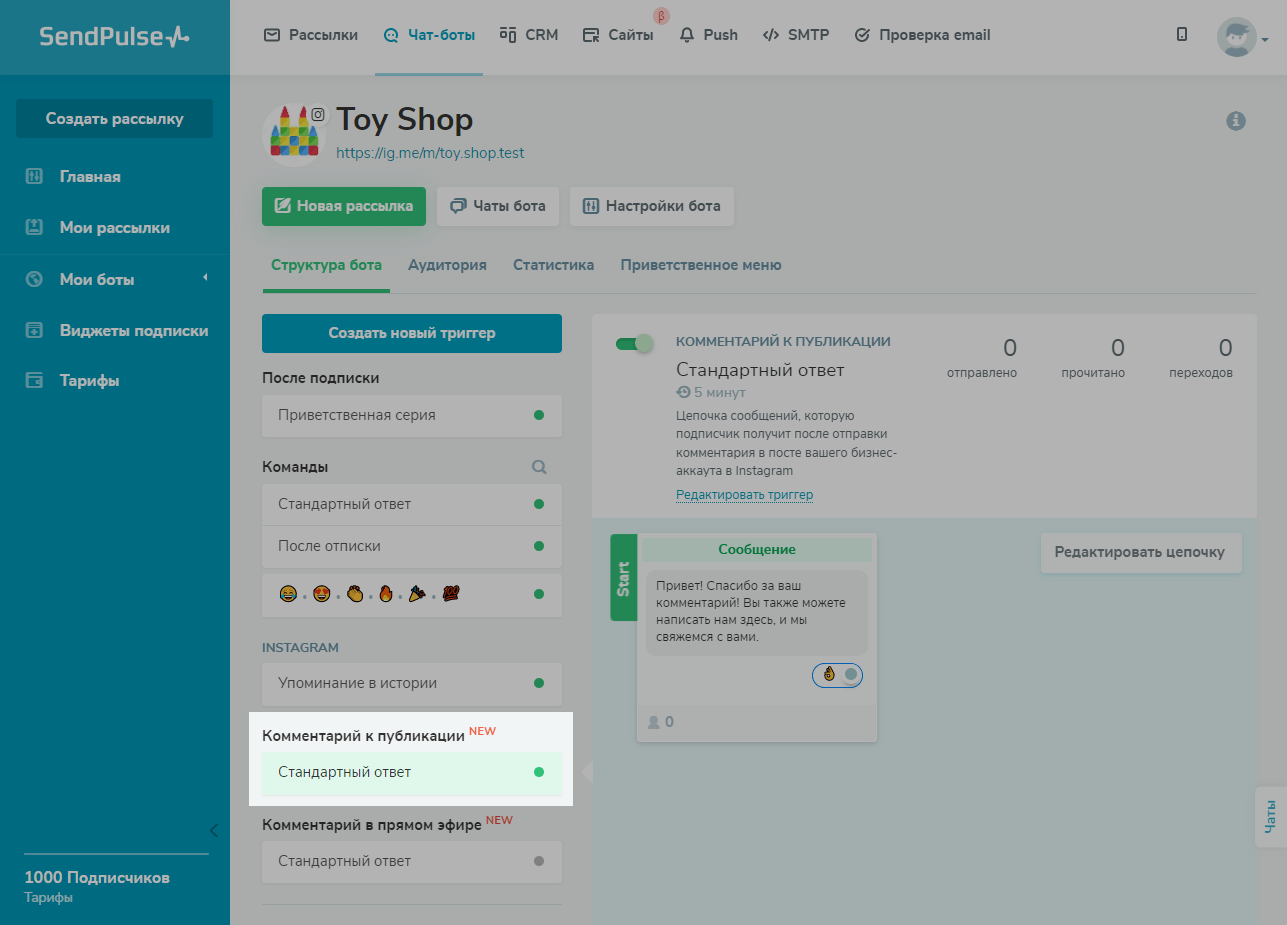Viewport: 1287px width, 925px height.
Task: Open Виджеты подписки in the sidebar
Action: pos(133,330)
